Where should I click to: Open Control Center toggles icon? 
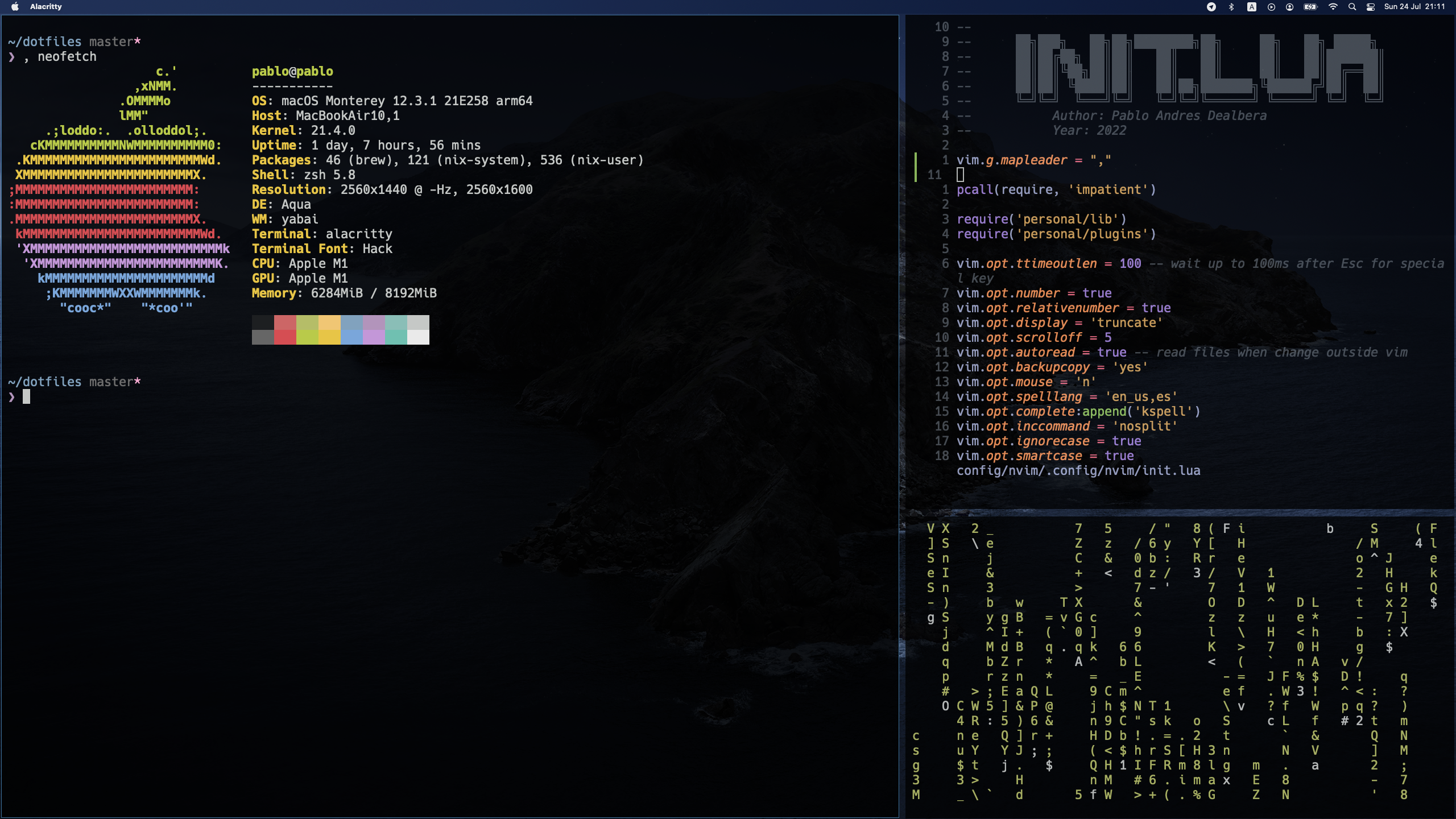(1371, 7)
